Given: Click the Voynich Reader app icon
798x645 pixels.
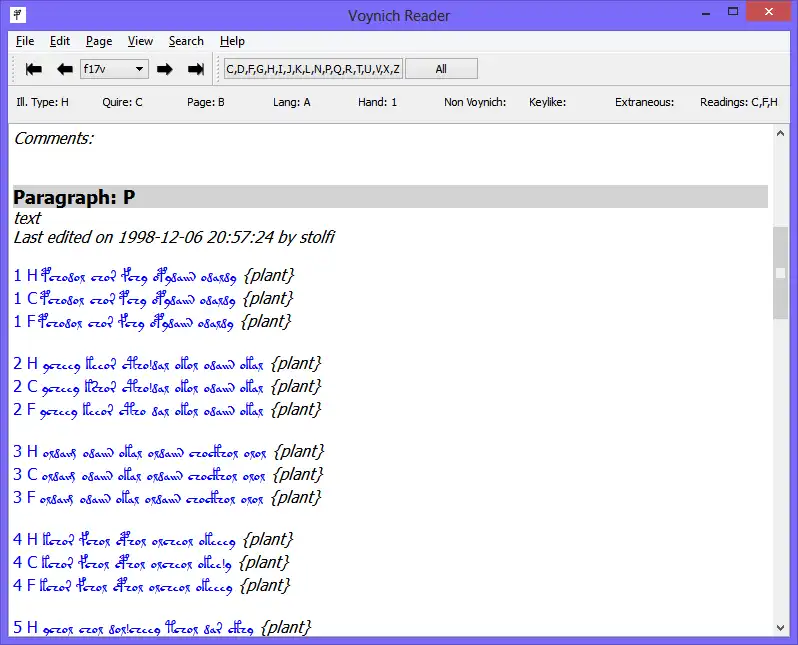Looking at the screenshot, I should pos(18,15).
